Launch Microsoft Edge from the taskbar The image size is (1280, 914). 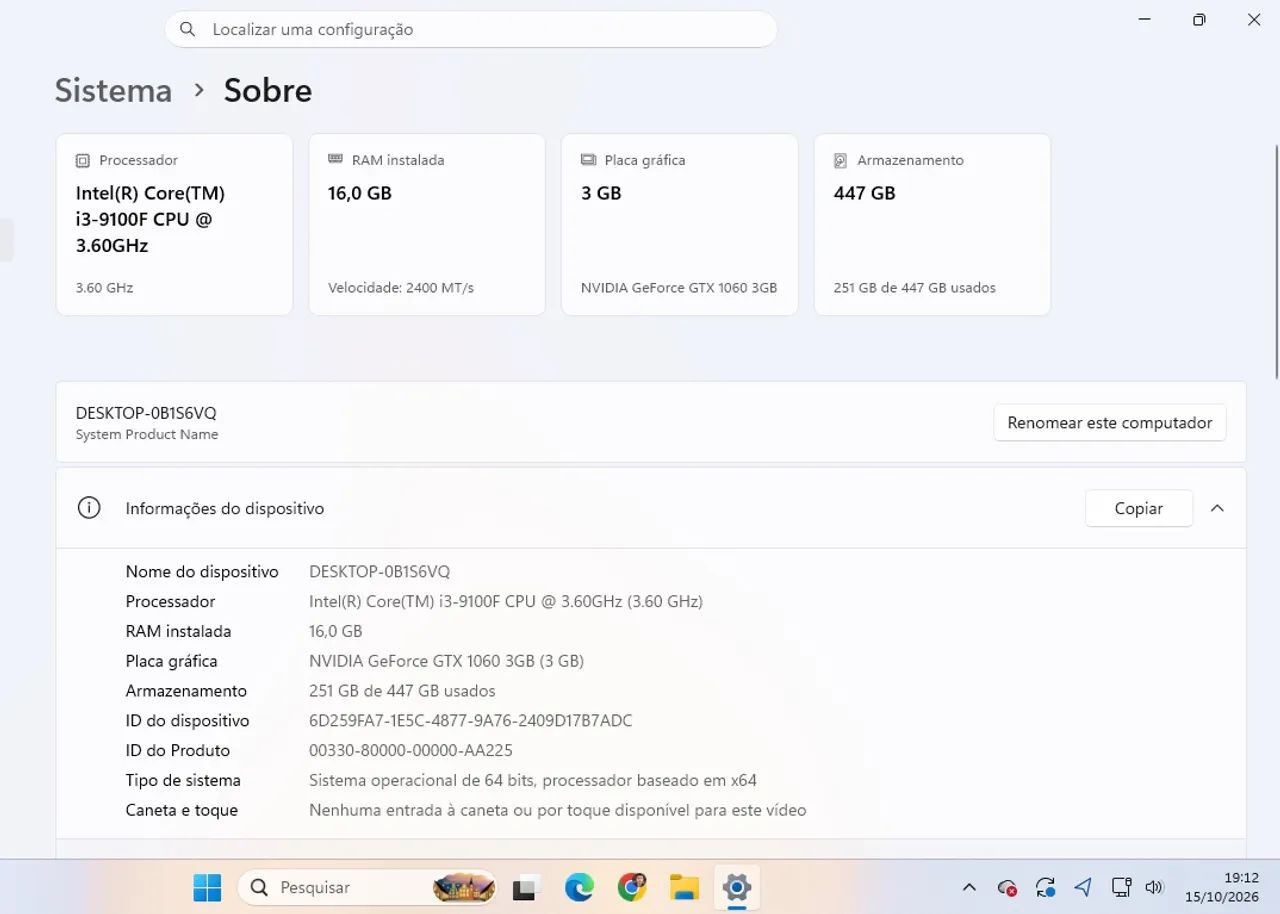point(579,887)
